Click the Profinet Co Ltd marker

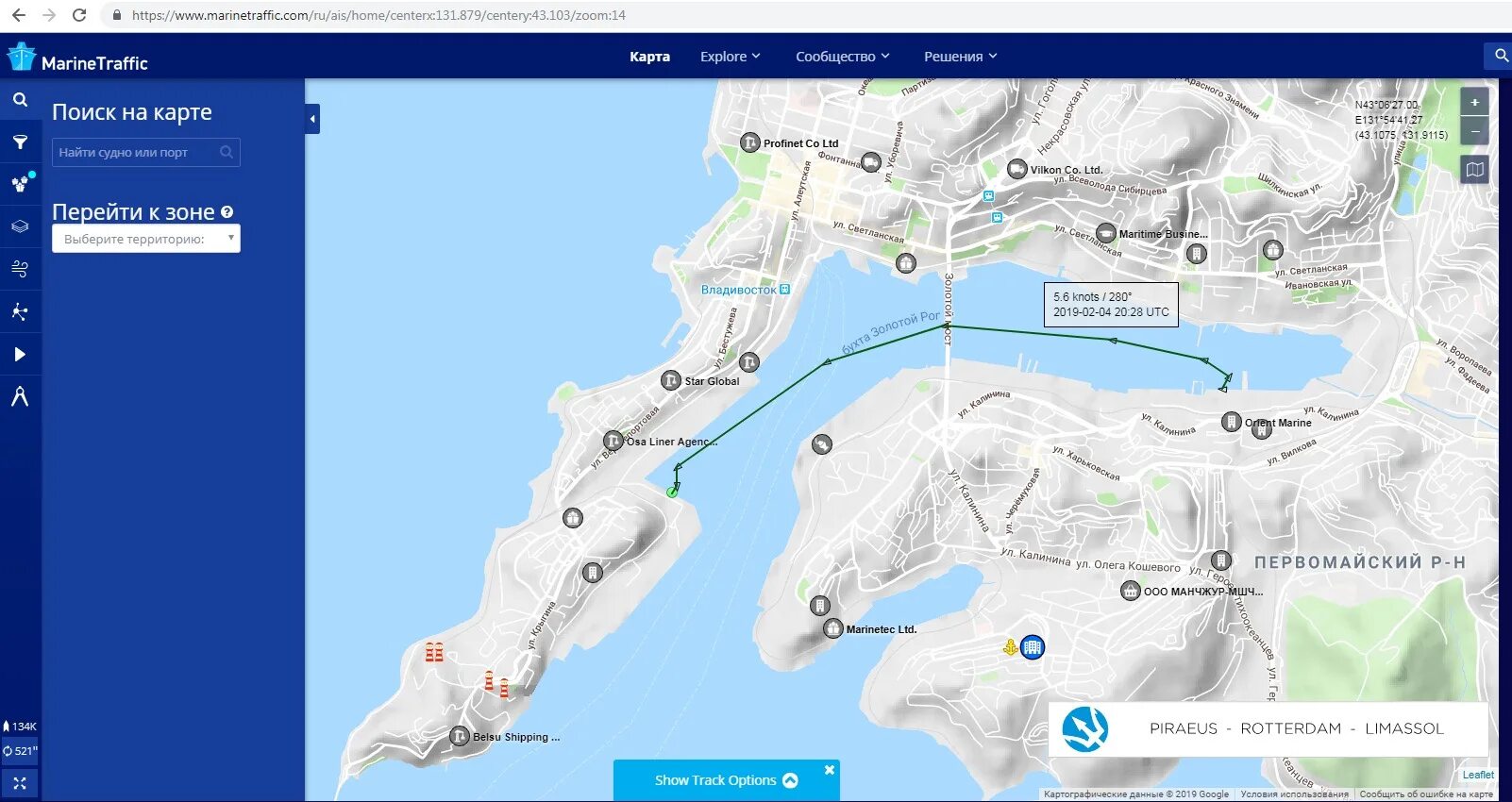pyautogui.click(x=749, y=142)
